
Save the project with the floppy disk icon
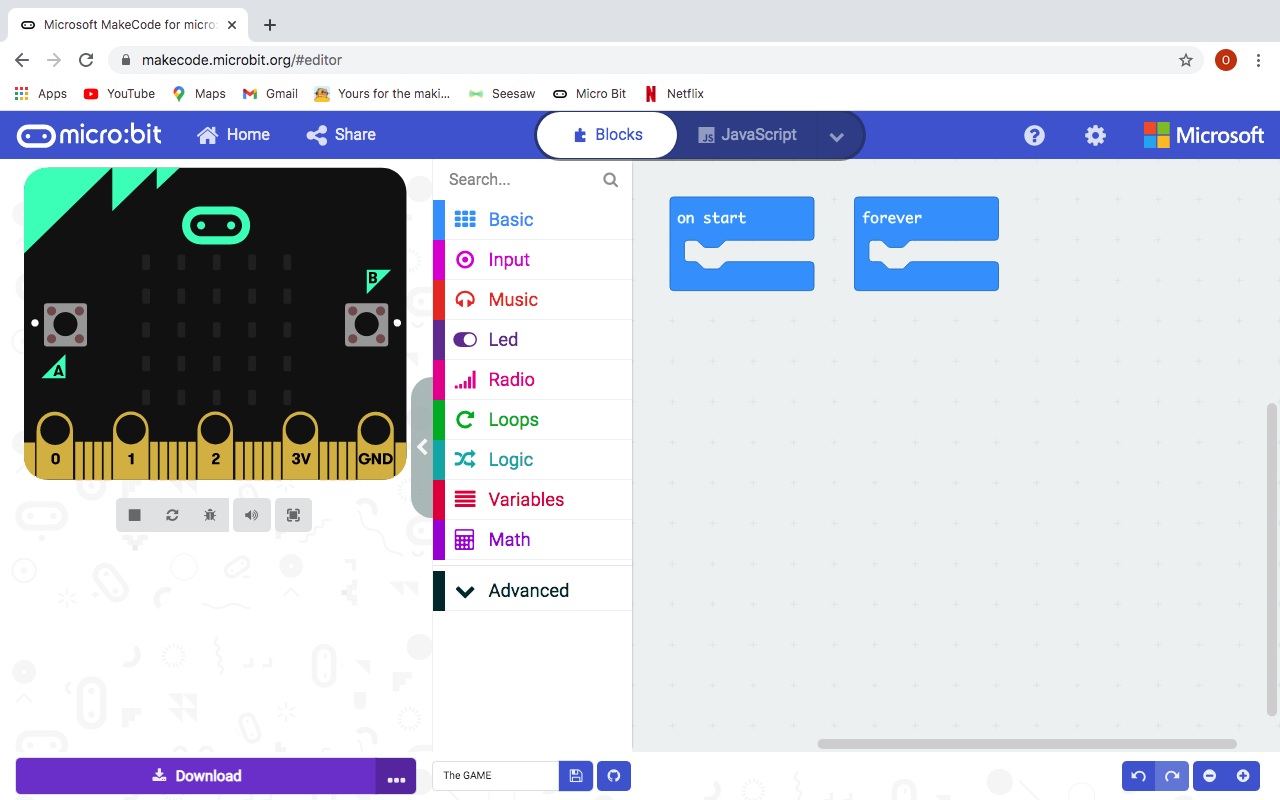(x=576, y=776)
